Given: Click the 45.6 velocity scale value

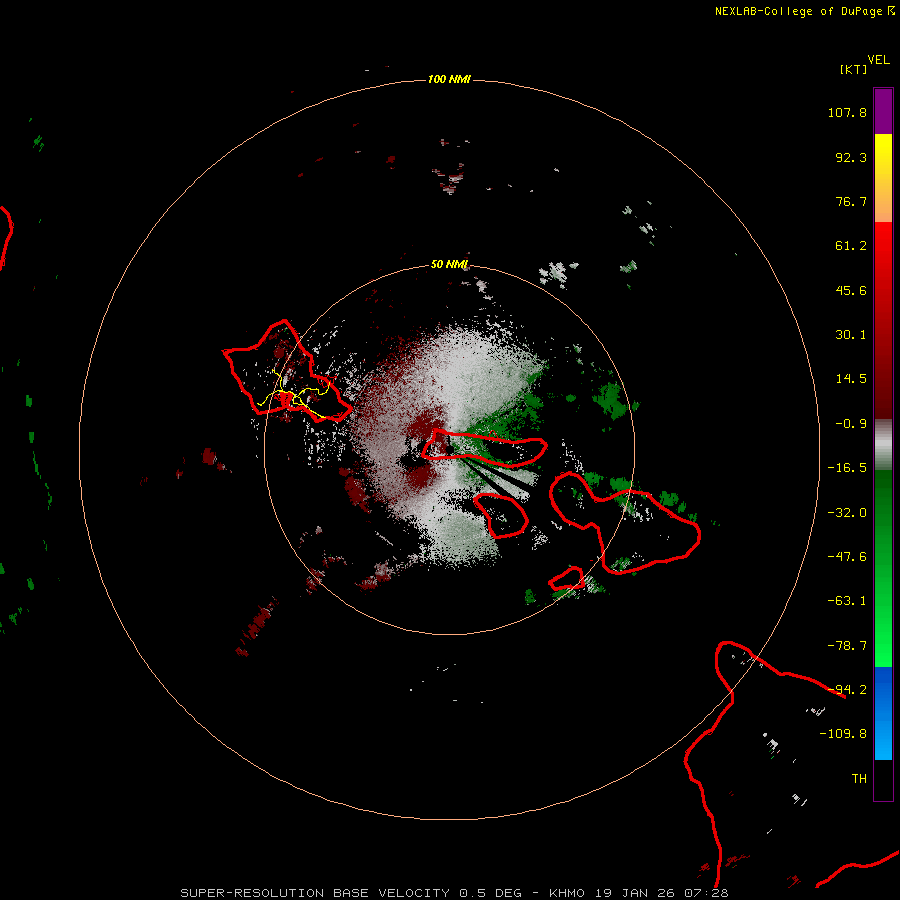Looking at the screenshot, I should coord(851,290).
